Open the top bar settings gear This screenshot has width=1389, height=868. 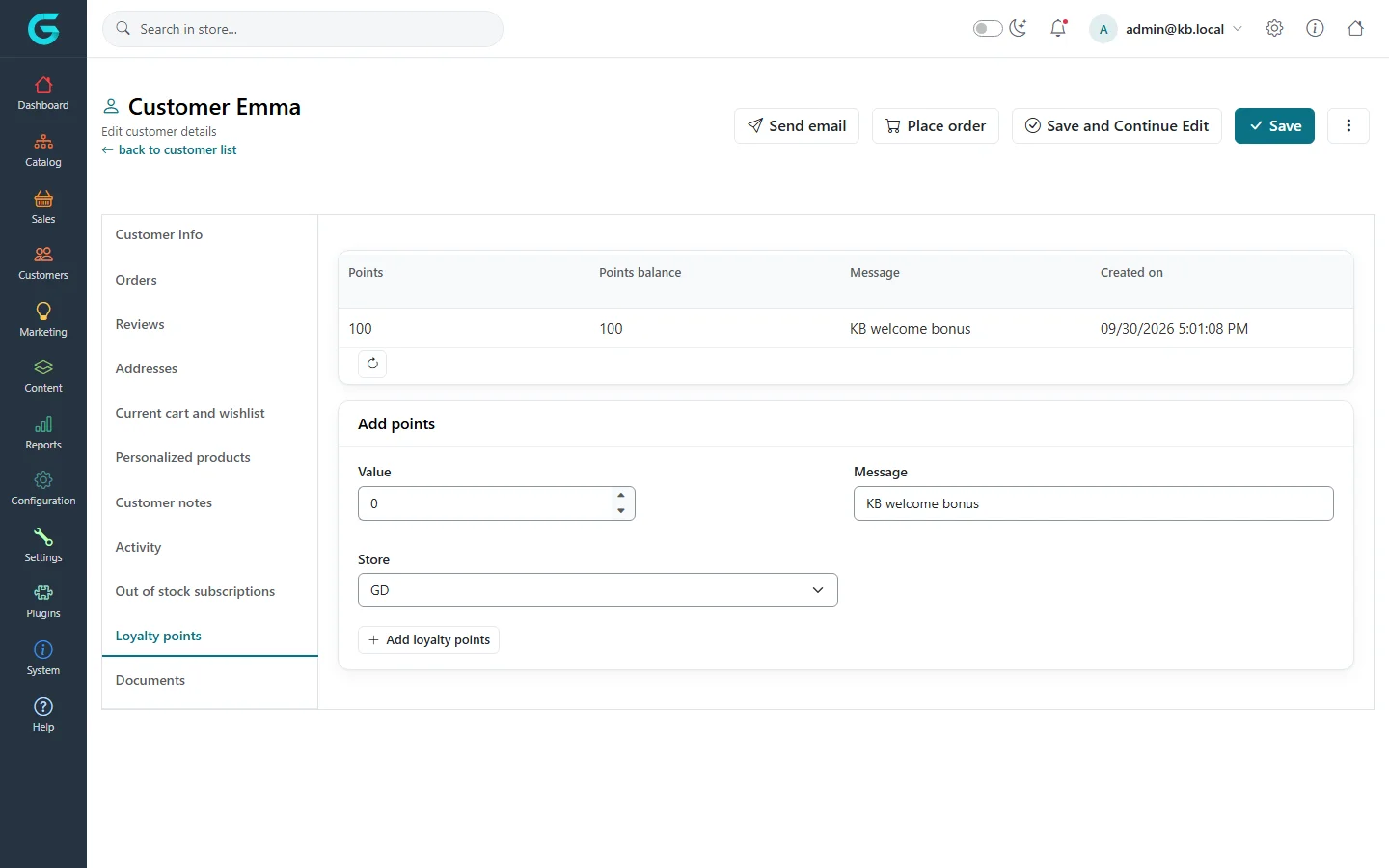point(1274,28)
